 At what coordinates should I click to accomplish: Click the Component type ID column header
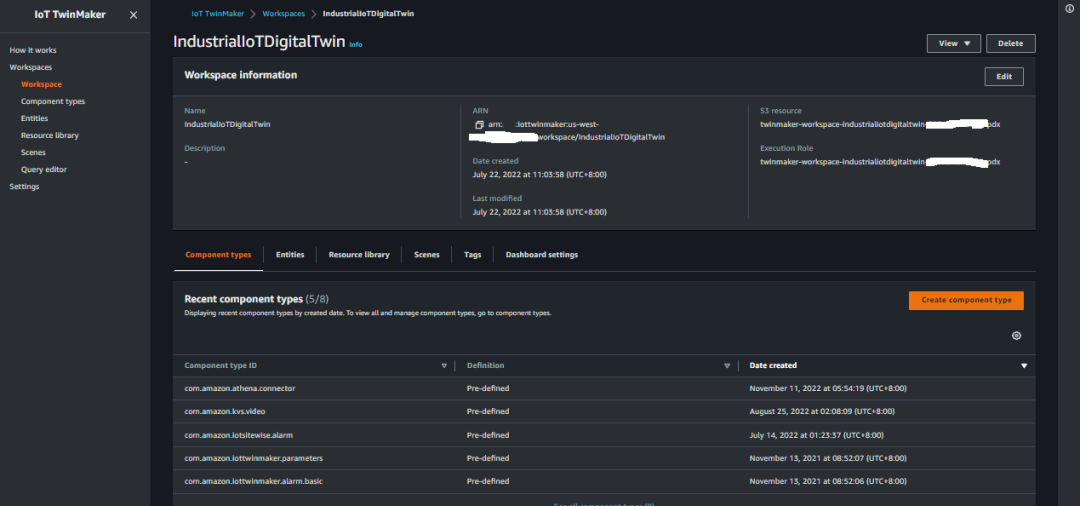(220, 366)
